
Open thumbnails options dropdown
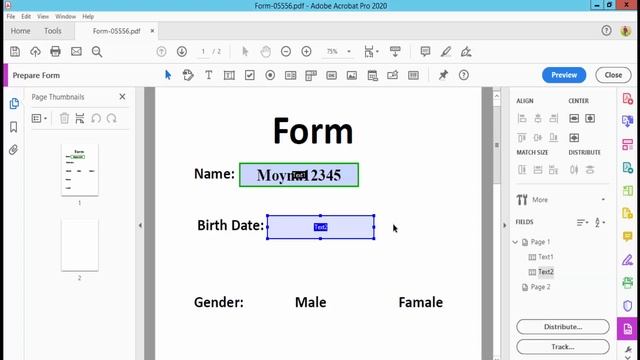point(39,118)
